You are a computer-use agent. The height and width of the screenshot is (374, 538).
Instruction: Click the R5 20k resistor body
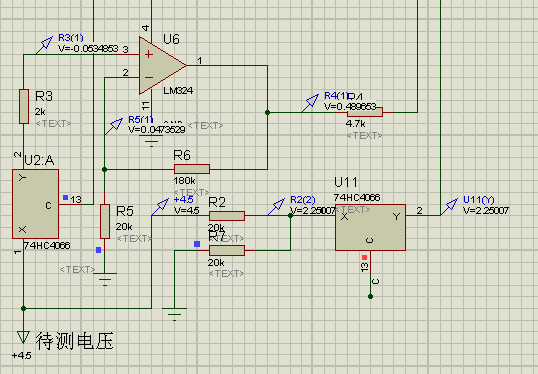click(x=105, y=221)
